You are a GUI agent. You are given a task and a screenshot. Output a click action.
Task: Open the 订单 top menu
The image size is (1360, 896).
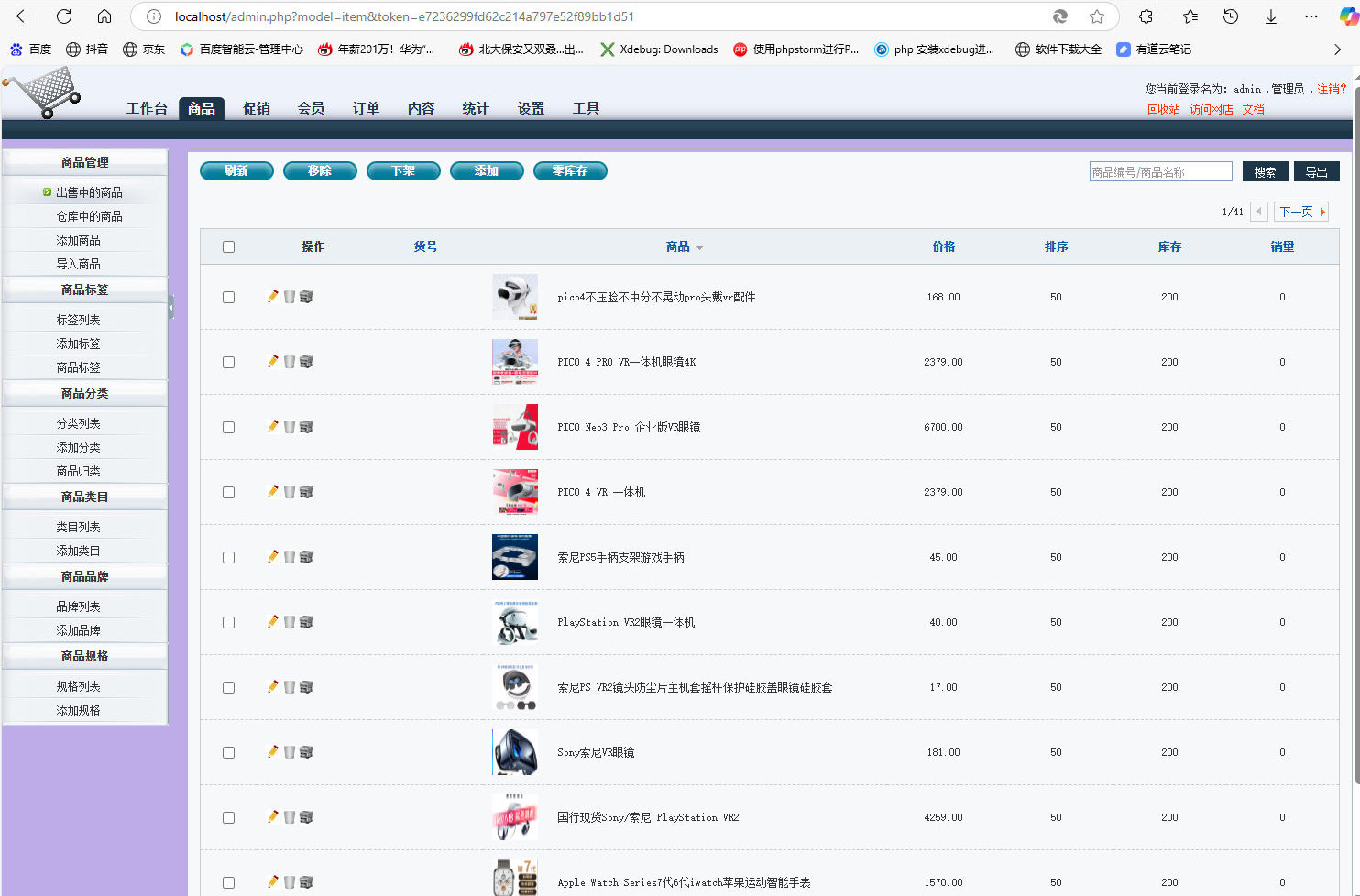367,108
